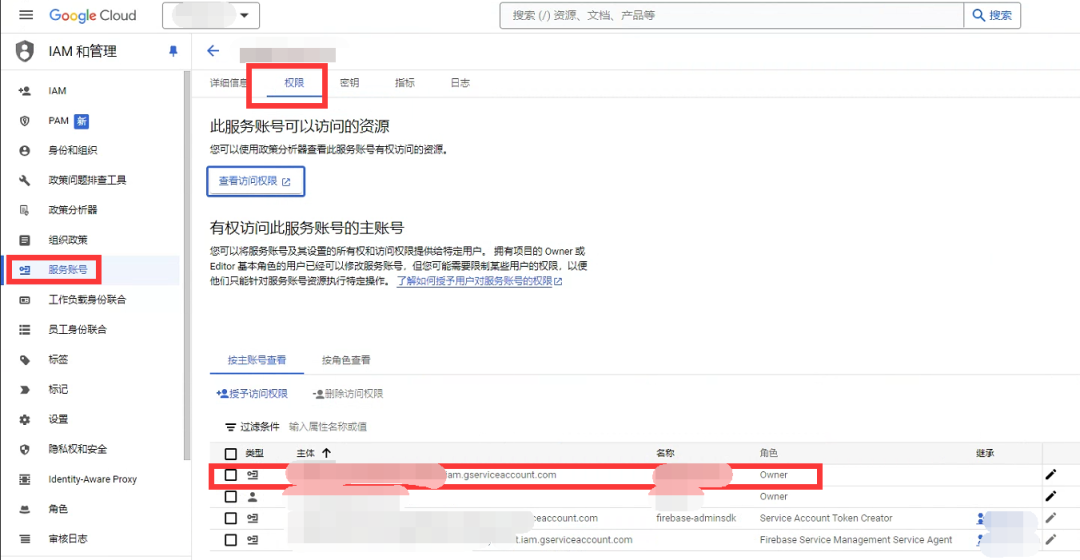Click 删除访问权限 button
The width and height of the screenshot is (1080, 560).
pyautogui.click(x=348, y=394)
